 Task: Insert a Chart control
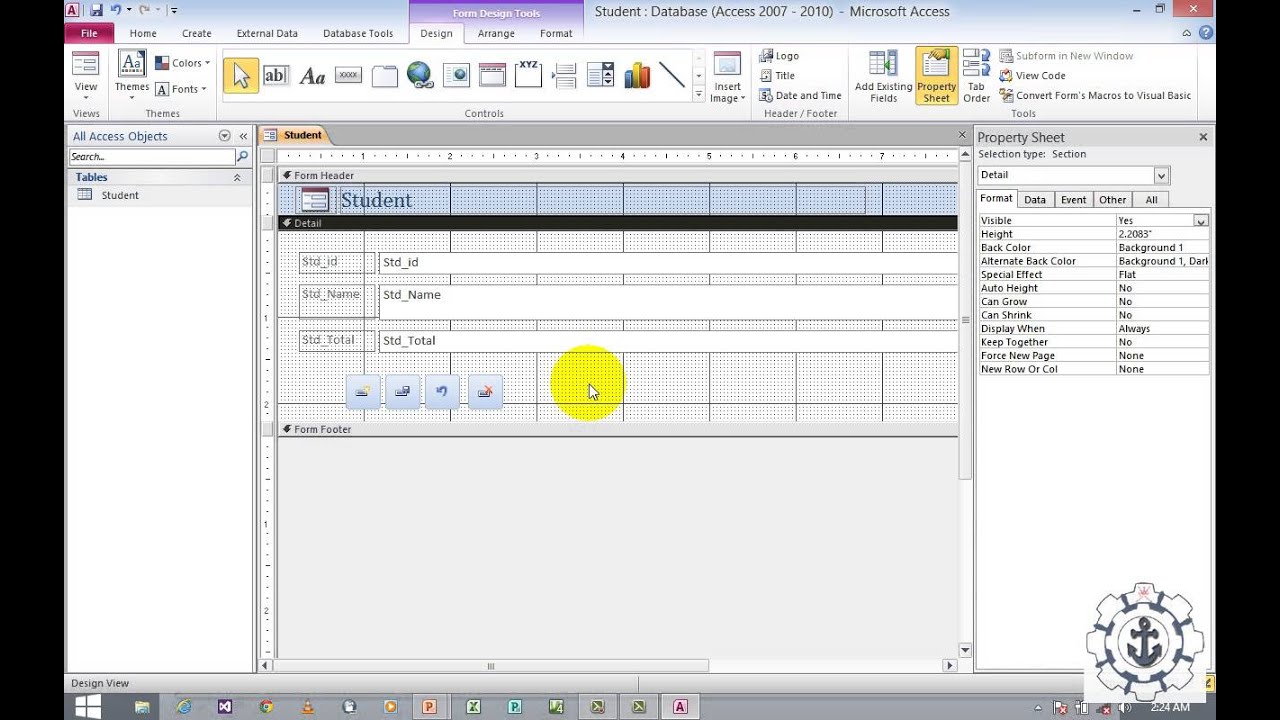(636, 76)
